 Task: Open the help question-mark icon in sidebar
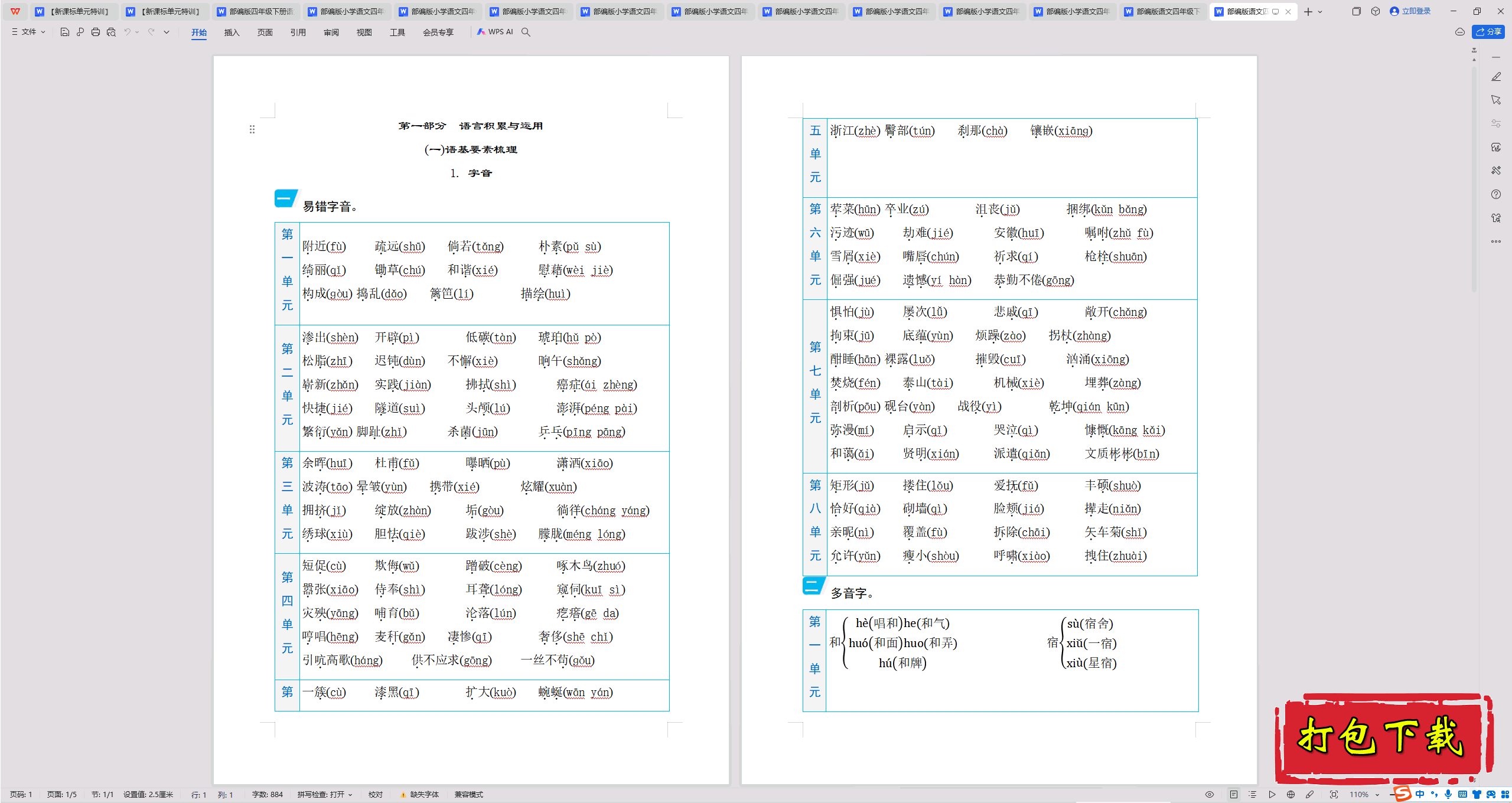click(x=1496, y=194)
